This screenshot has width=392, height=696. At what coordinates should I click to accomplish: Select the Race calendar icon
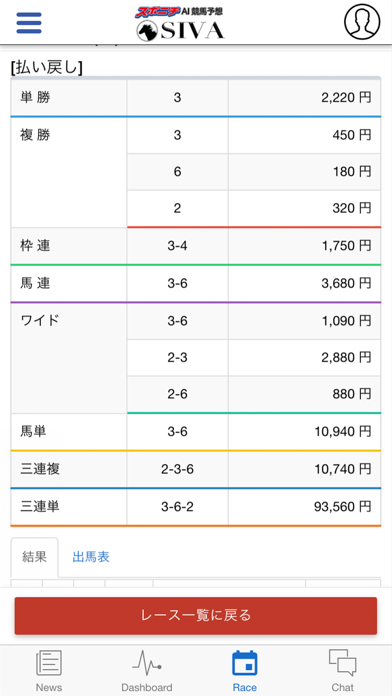pyautogui.click(x=245, y=663)
